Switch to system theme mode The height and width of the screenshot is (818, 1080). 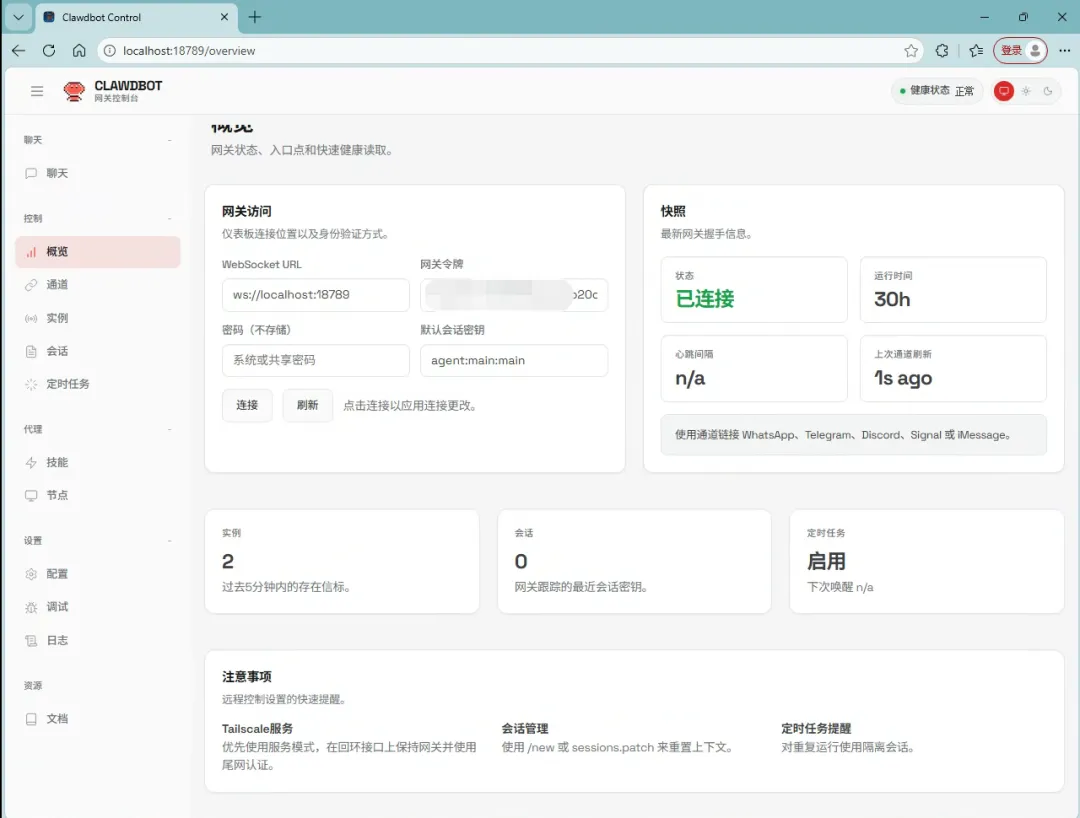tap(1004, 91)
